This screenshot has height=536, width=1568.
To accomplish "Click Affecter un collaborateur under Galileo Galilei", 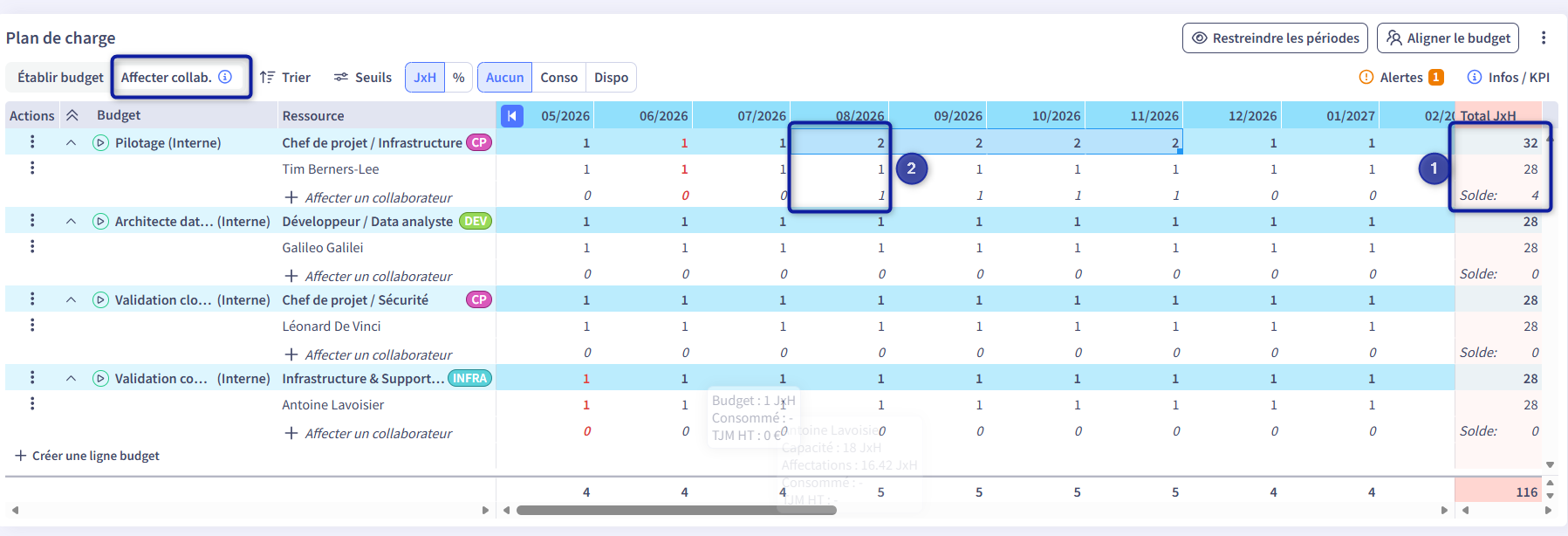I will (368, 276).
